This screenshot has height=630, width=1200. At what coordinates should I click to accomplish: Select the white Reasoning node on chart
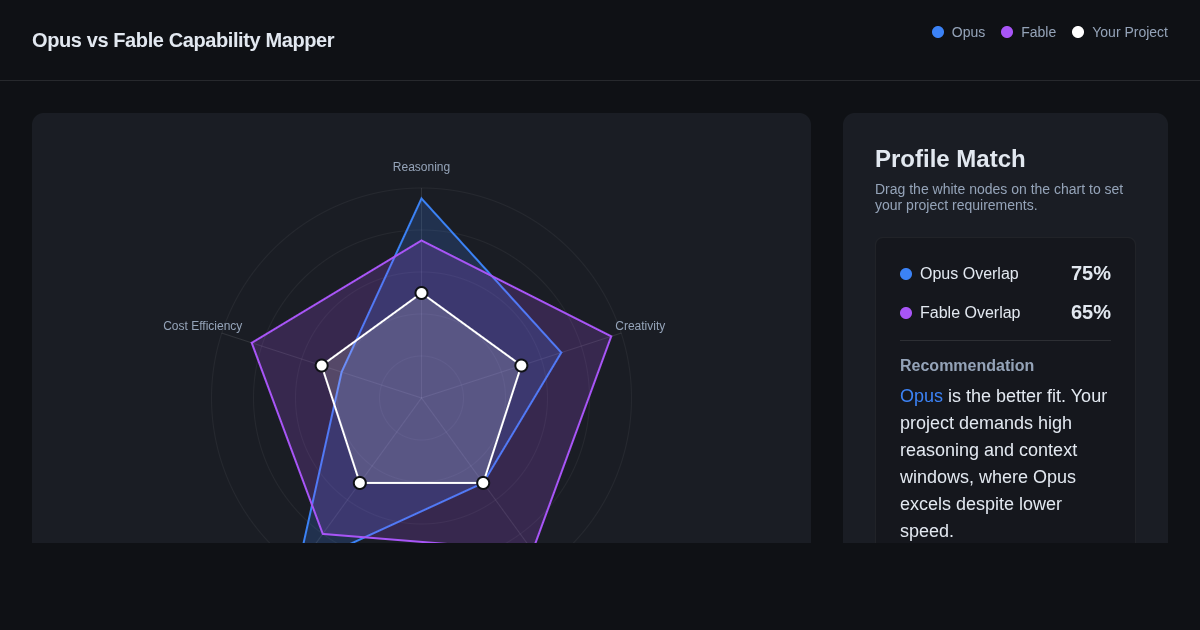[421, 293]
